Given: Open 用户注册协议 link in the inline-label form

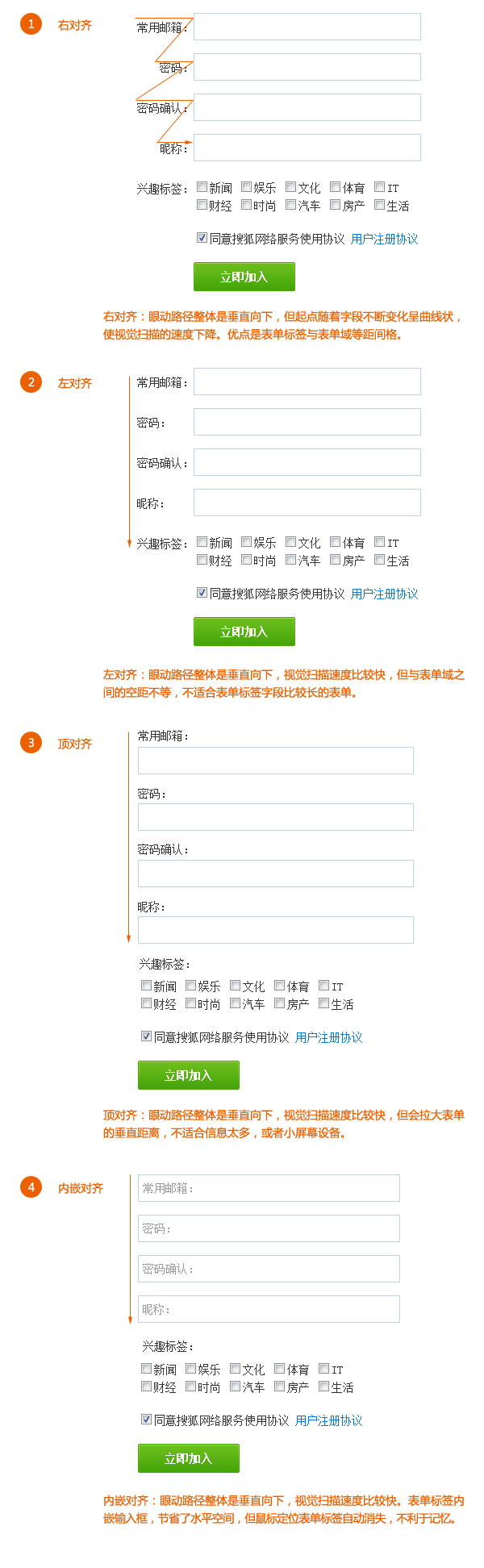Looking at the screenshot, I should (329, 1420).
